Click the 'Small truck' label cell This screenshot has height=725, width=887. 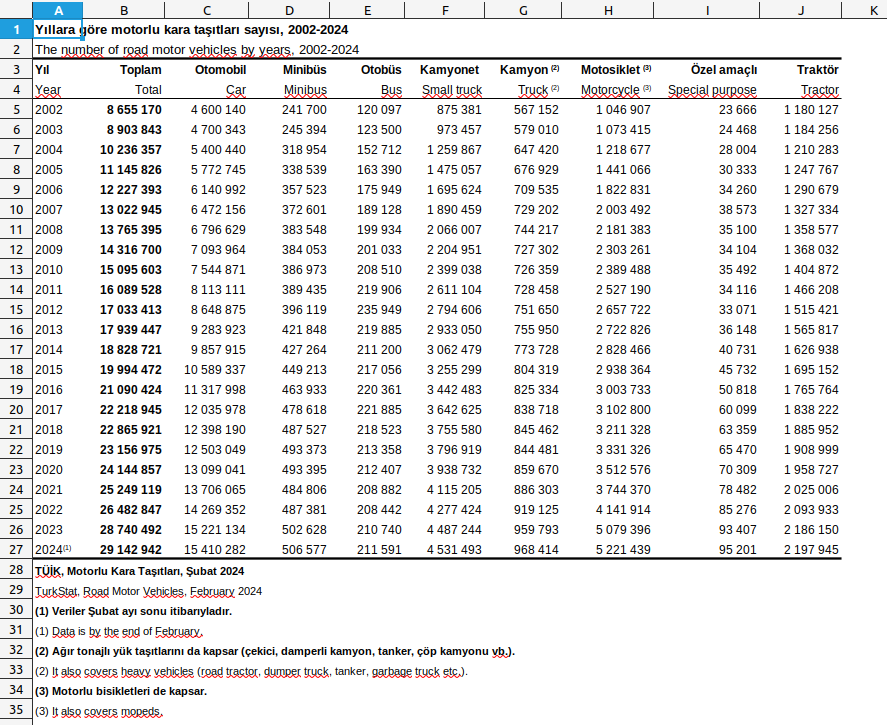pyautogui.click(x=451, y=90)
